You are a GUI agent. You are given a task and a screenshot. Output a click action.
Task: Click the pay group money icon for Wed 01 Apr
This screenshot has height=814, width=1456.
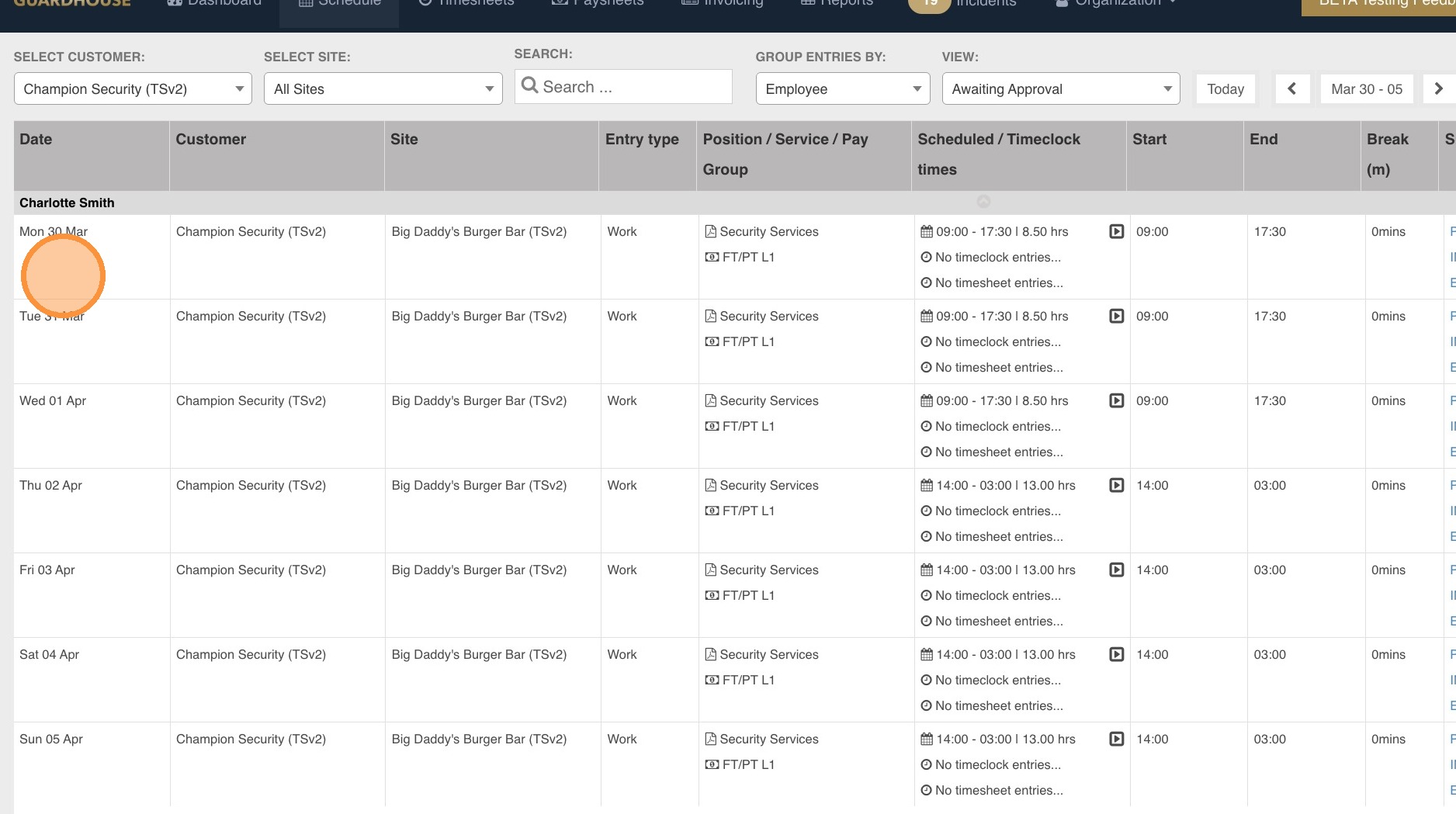[x=712, y=426]
